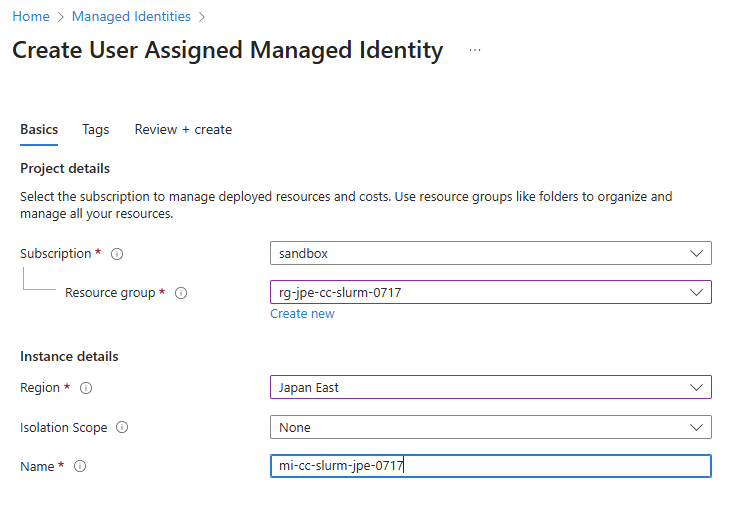Click the Create User Assigned Managed Identity heading
This screenshot has height=507, width=746.
click(228, 50)
